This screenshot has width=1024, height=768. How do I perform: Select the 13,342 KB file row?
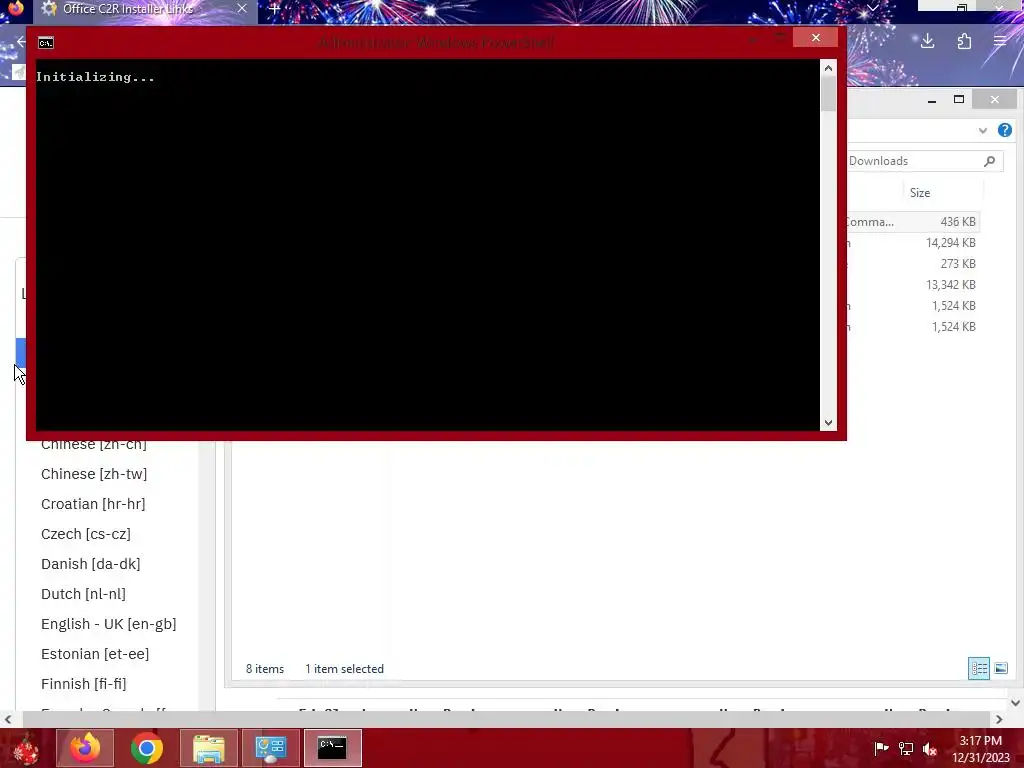(x=913, y=285)
